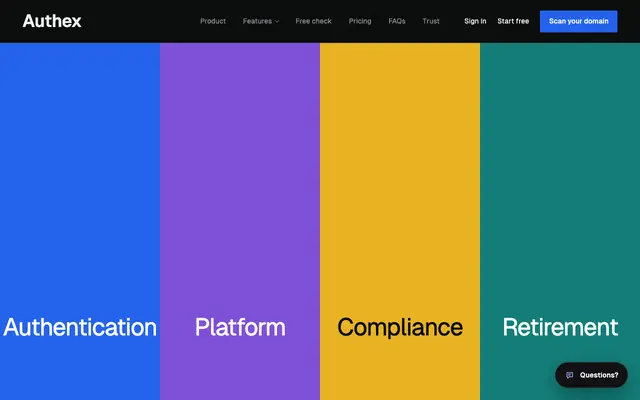This screenshot has height=400, width=640.
Task: Open the Questions? chat button
Action: coord(591,375)
